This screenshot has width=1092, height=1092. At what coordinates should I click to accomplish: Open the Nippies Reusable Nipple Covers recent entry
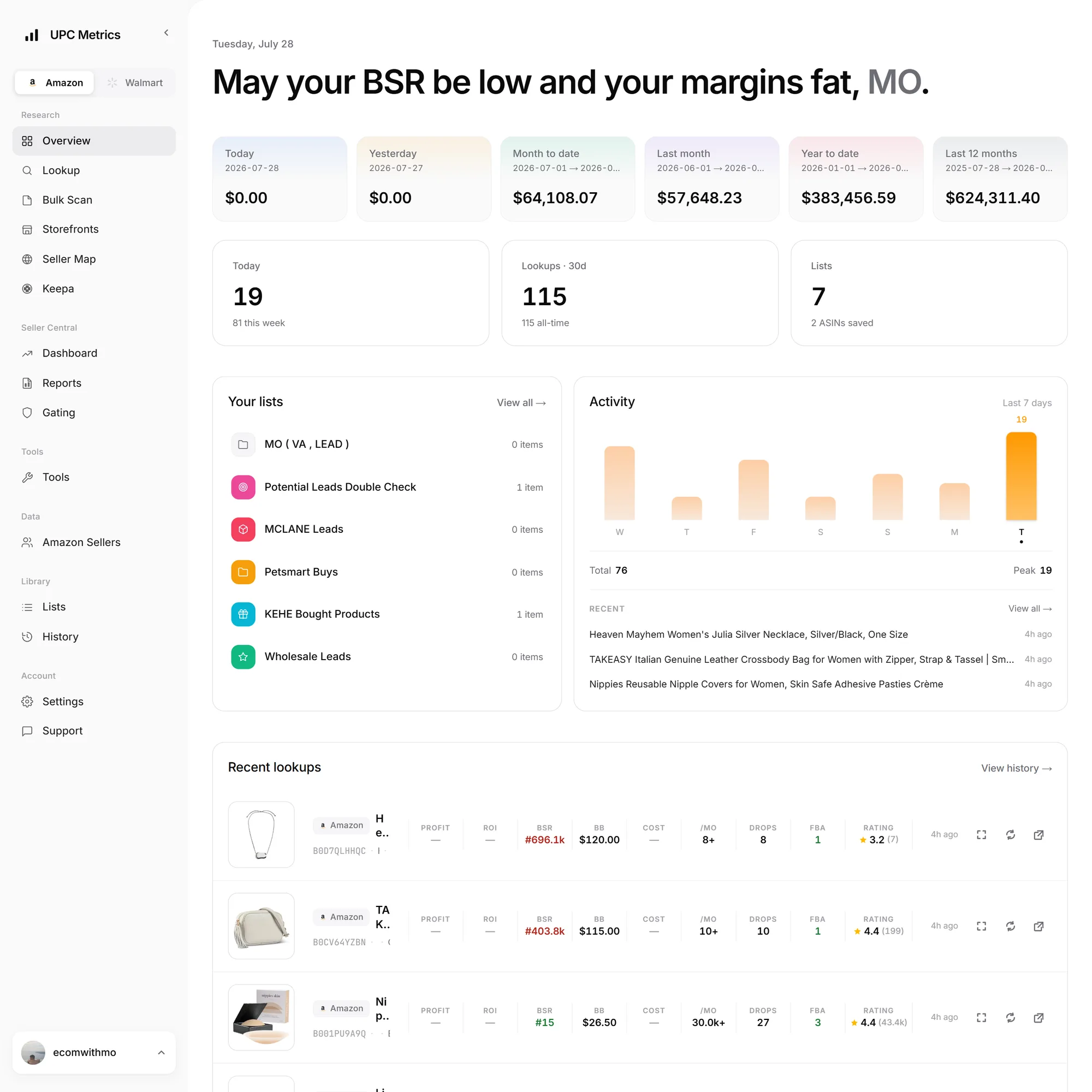click(x=820, y=684)
